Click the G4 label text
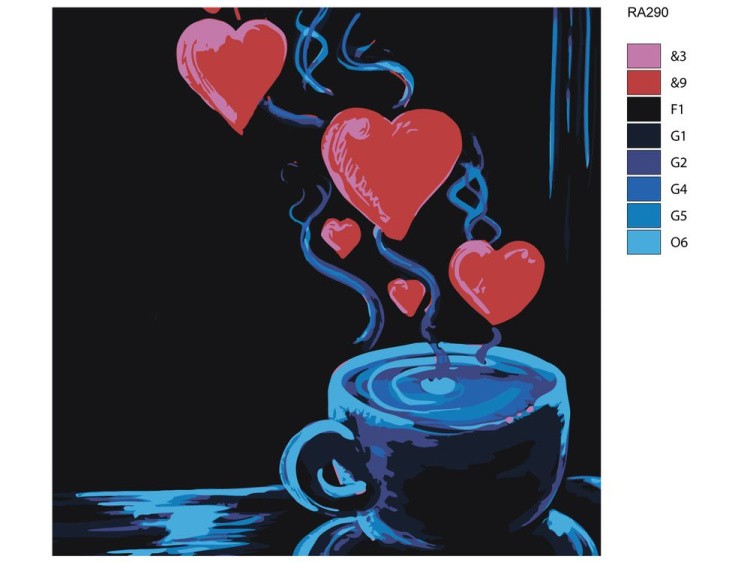 [x=678, y=189]
